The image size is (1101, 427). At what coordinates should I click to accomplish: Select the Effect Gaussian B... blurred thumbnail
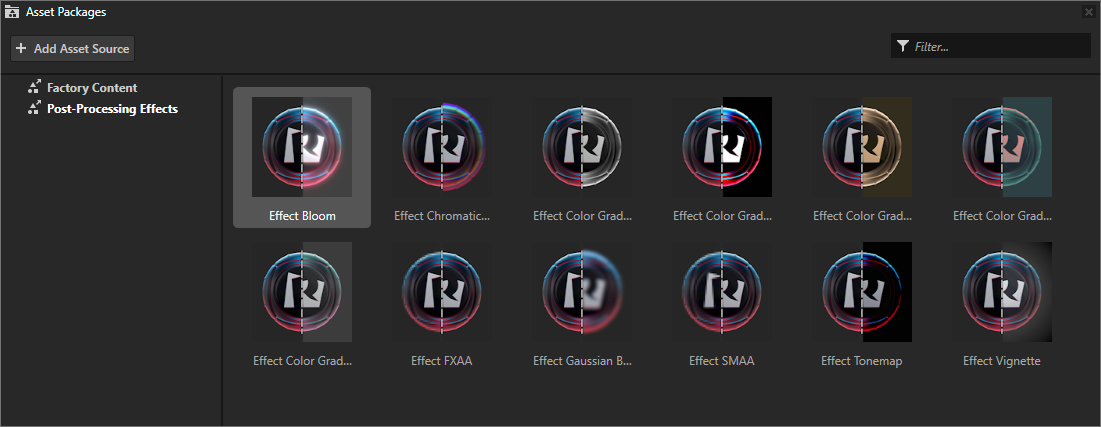click(x=582, y=292)
